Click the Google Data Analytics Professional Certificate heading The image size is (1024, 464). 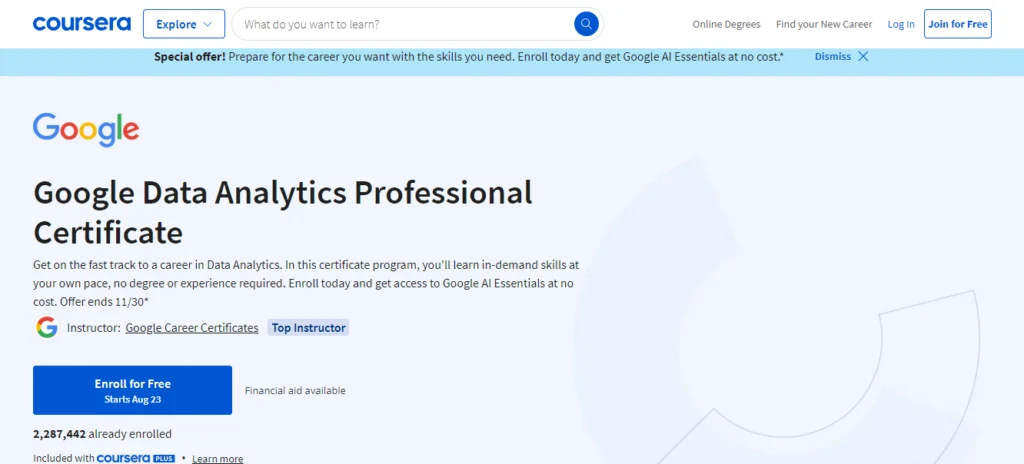[x=283, y=211]
